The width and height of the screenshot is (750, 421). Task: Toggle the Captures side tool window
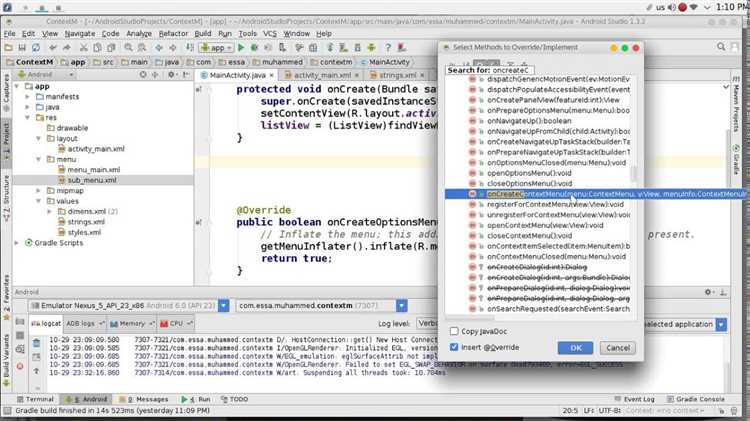click(6, 92)
